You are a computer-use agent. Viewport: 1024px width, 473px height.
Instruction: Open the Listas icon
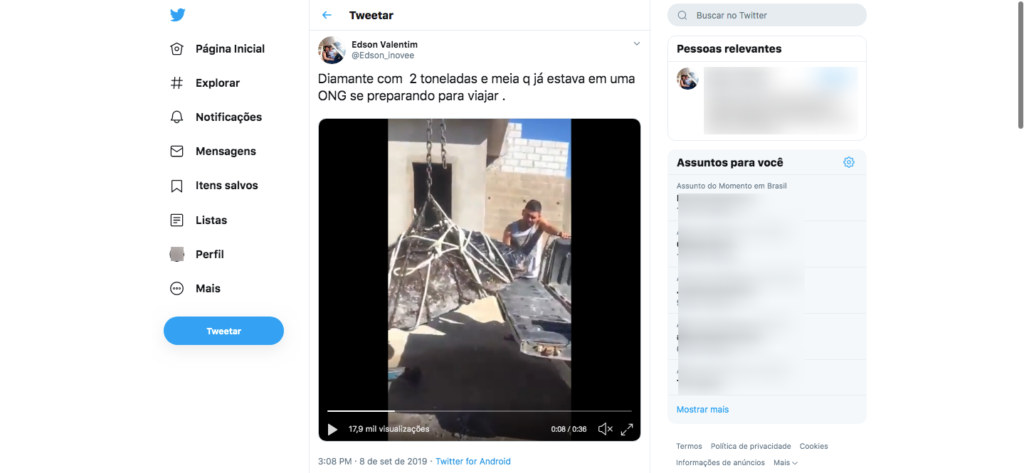[176, 220]
